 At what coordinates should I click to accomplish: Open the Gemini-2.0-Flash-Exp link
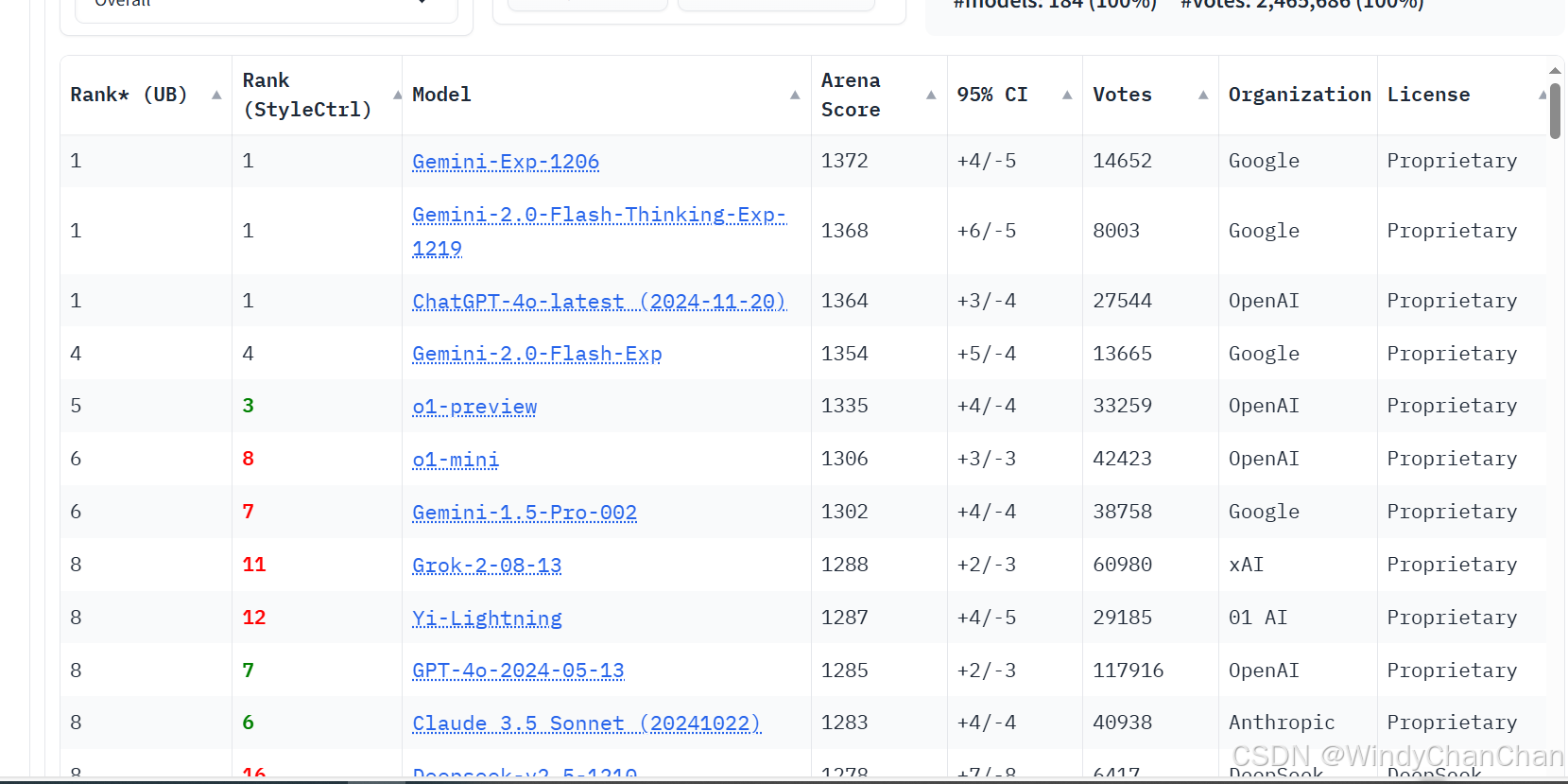click(x=537, y=355)
